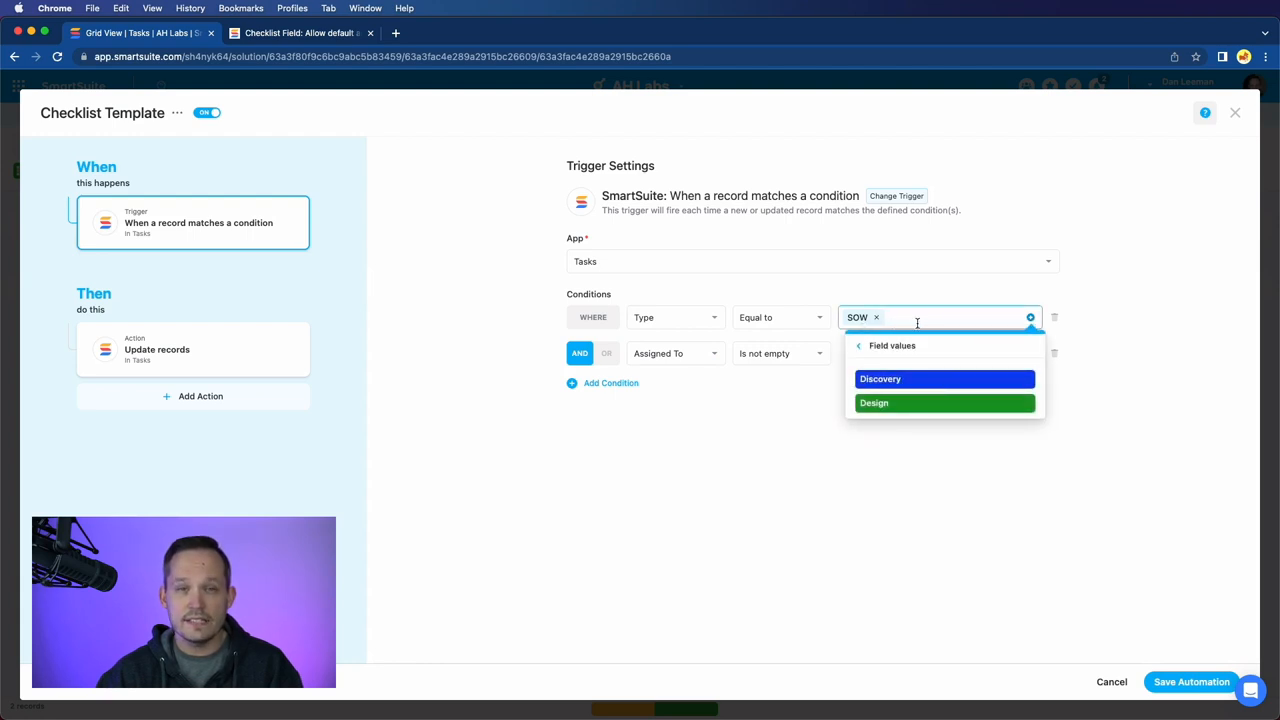Open the Window menu

tap(365, 8)
